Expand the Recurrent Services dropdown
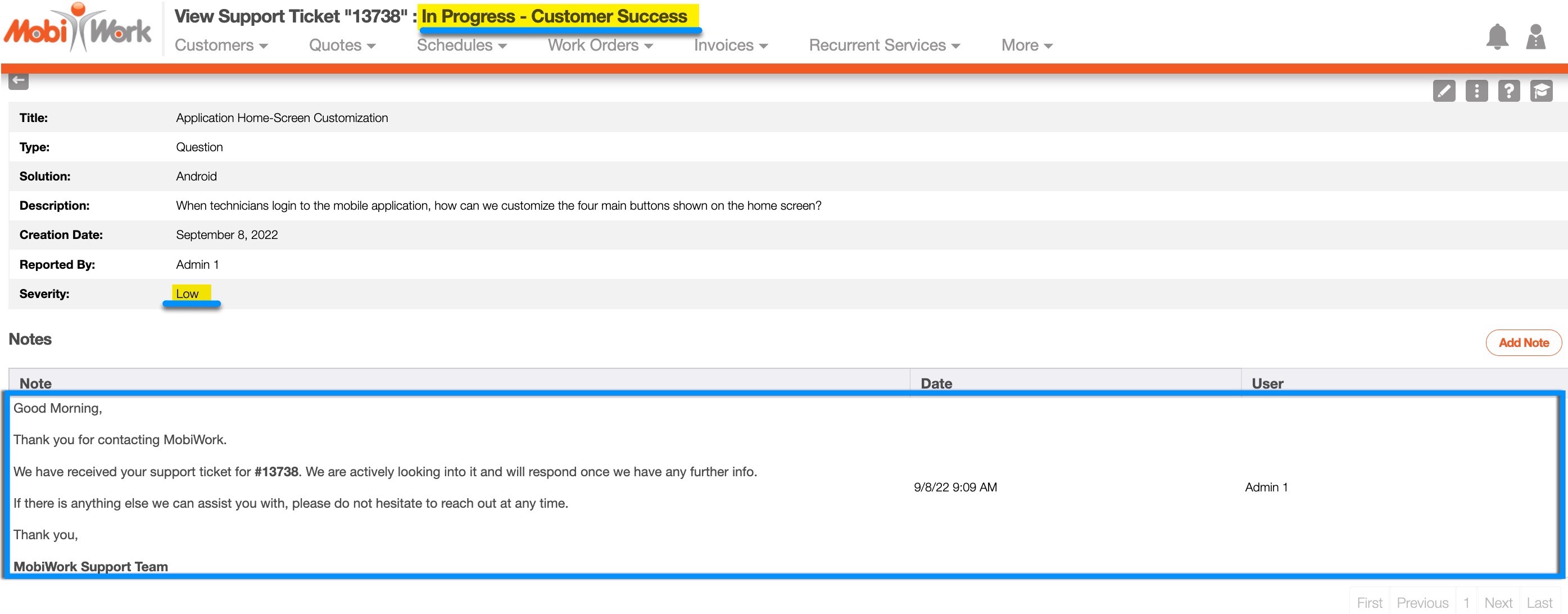The width and height of the screenshot is (1568, 614). (884, 45)
